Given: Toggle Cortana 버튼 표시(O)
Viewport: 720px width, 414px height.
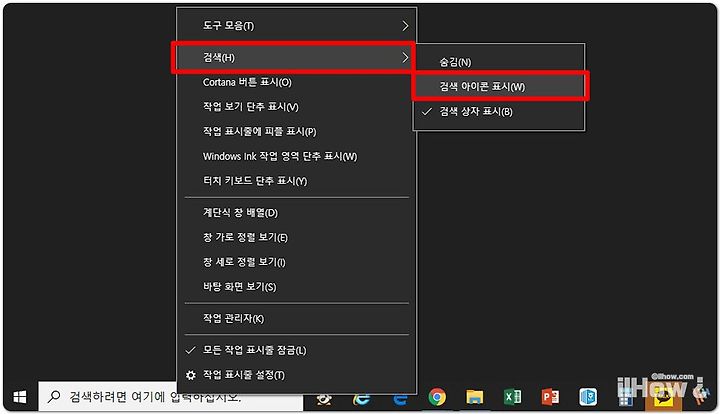Looking at the screenshot, I should pos(297,82).
